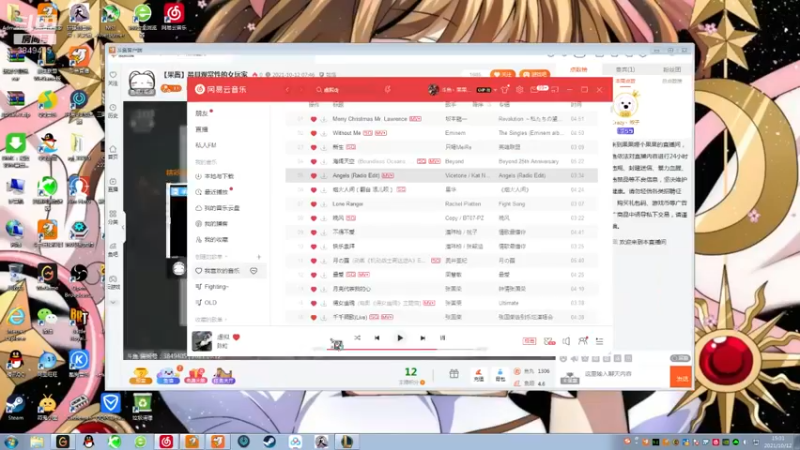
Task: Download the song Lone Ranger
Action: click(323, 204)
